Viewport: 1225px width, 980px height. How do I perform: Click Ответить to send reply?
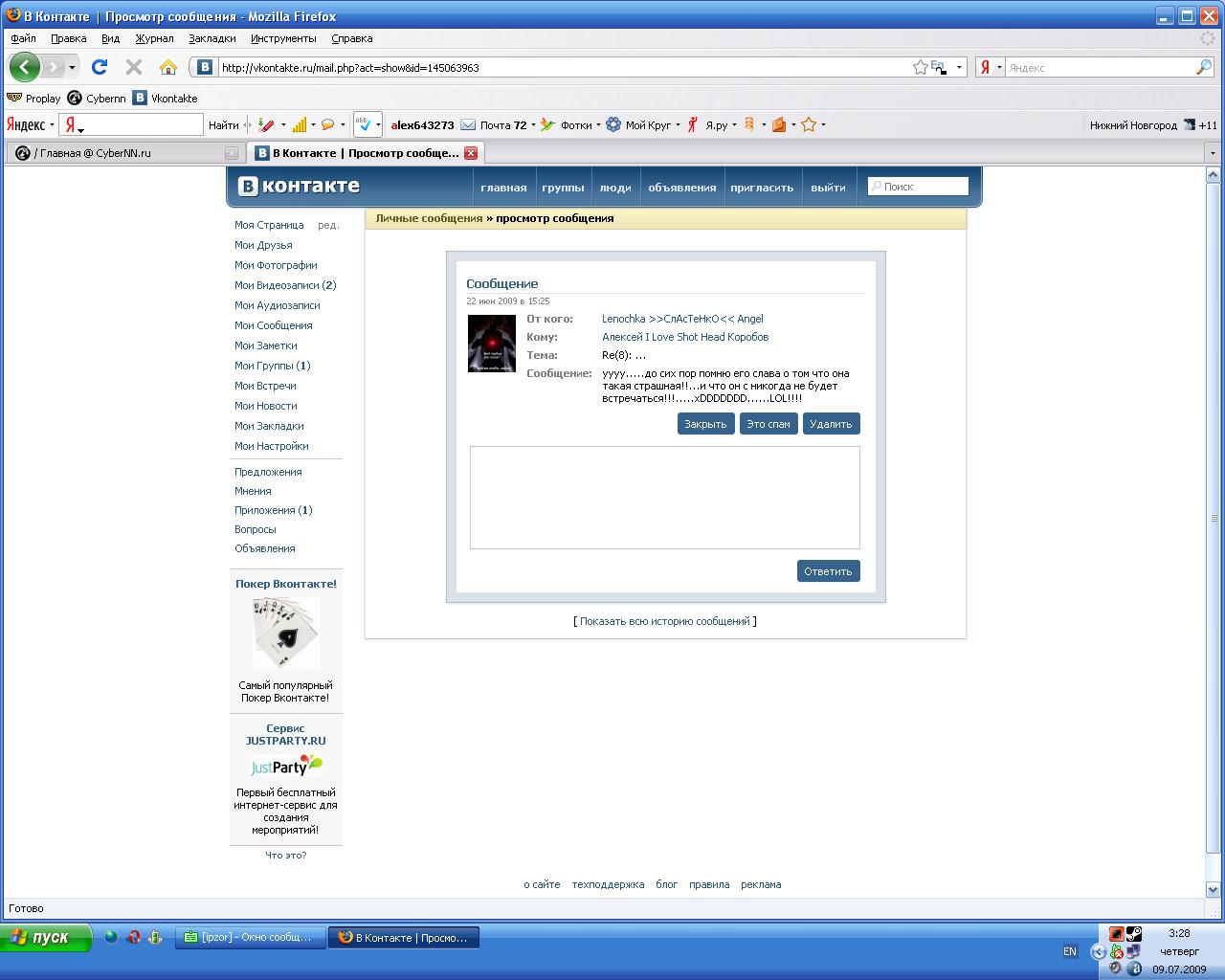pos(828,570)
